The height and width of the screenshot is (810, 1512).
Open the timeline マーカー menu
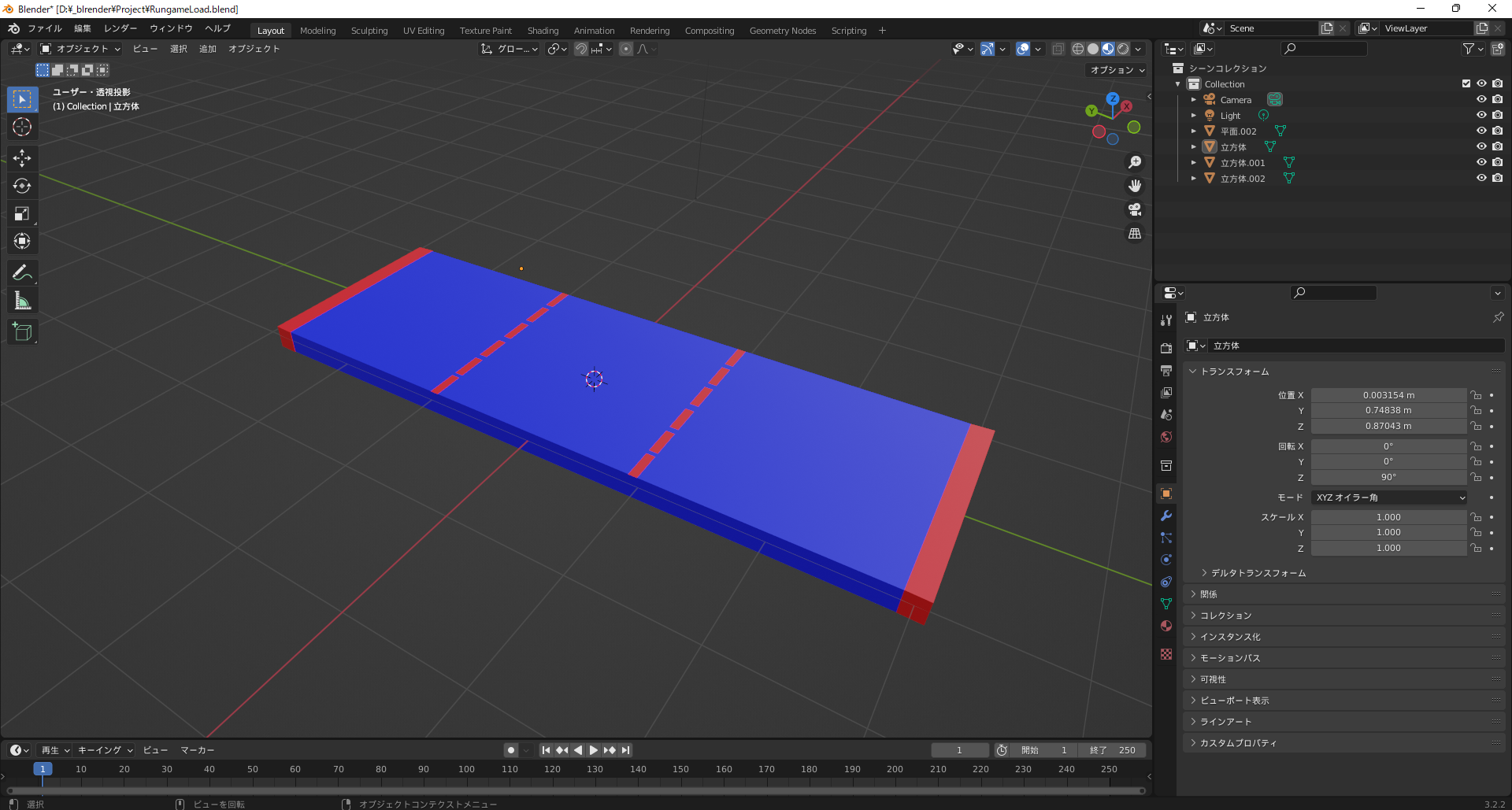pos(197,750)
